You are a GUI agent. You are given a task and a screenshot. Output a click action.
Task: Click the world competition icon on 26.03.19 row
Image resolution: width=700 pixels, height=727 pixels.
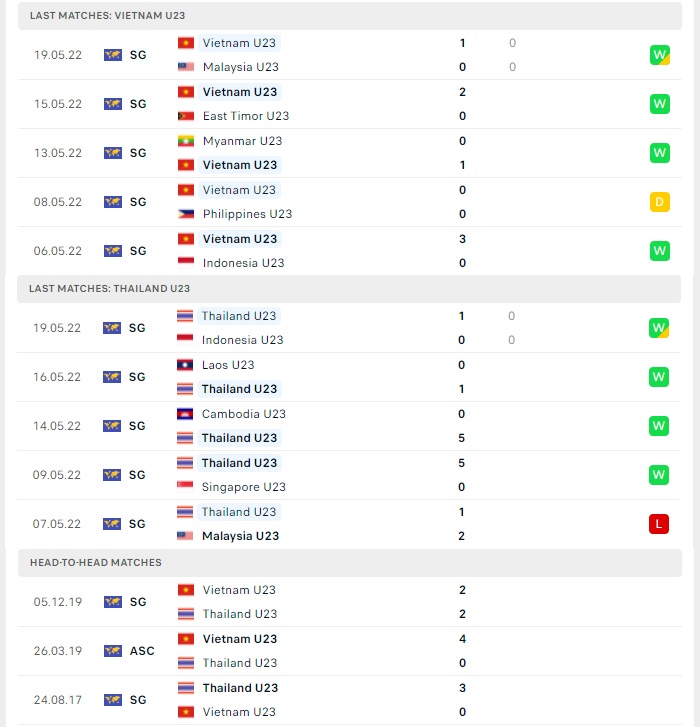[113, 651]
